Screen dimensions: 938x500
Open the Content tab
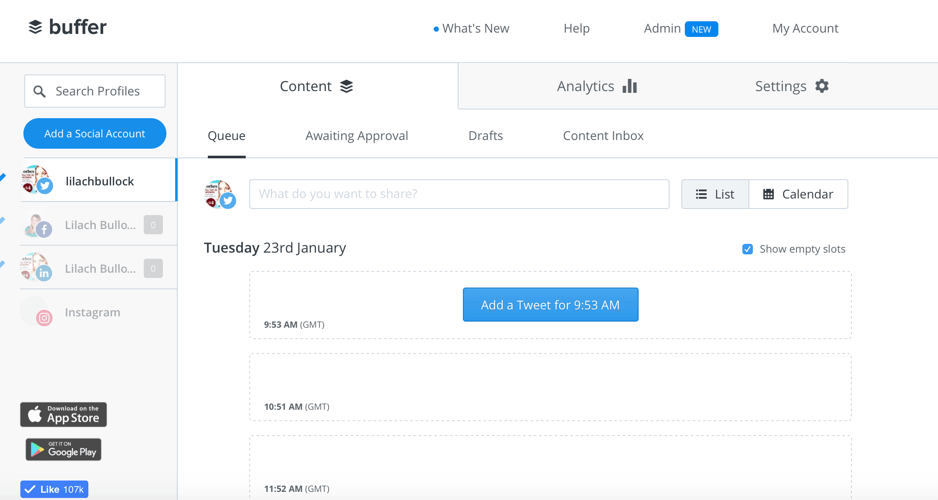pos(317,86)
